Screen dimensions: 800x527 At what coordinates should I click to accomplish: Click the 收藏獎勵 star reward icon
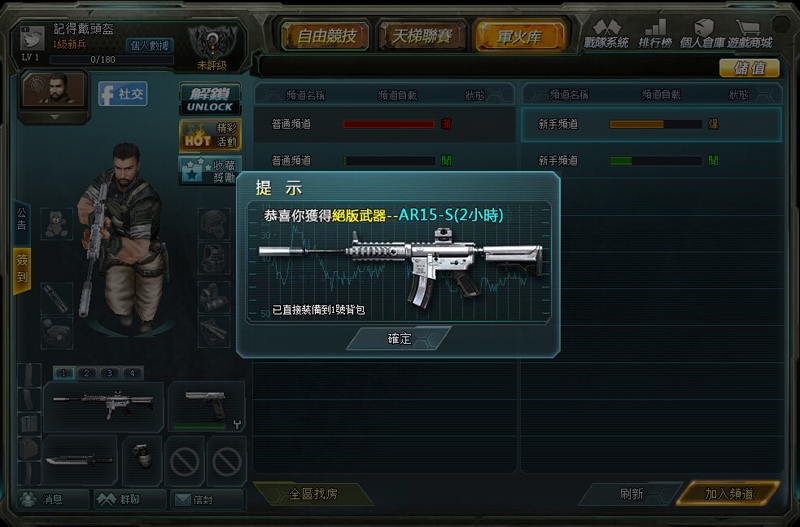pos(208,170)
